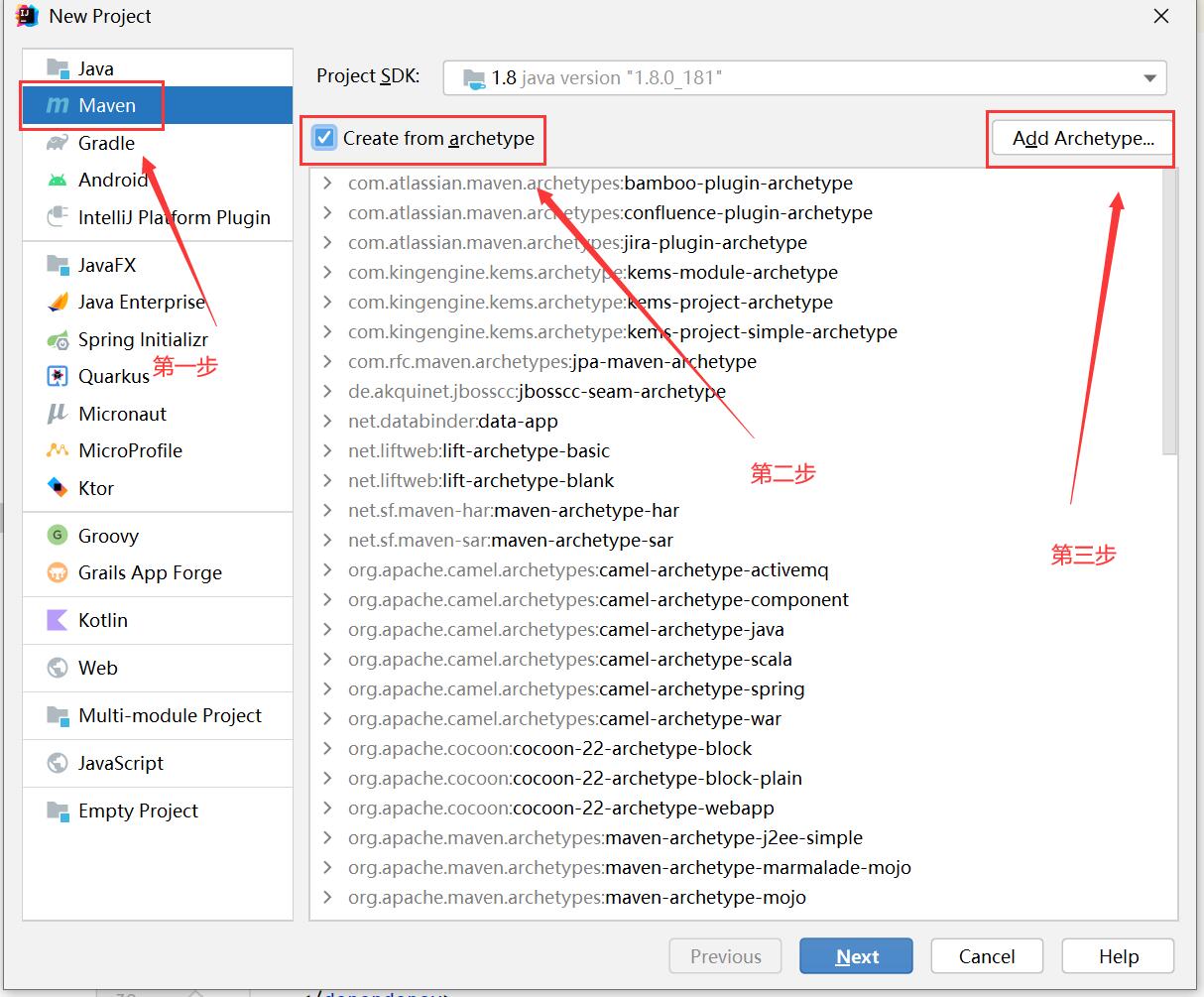
Task: Select camel-archetype-spring row
Action: (x=736, y=688)
